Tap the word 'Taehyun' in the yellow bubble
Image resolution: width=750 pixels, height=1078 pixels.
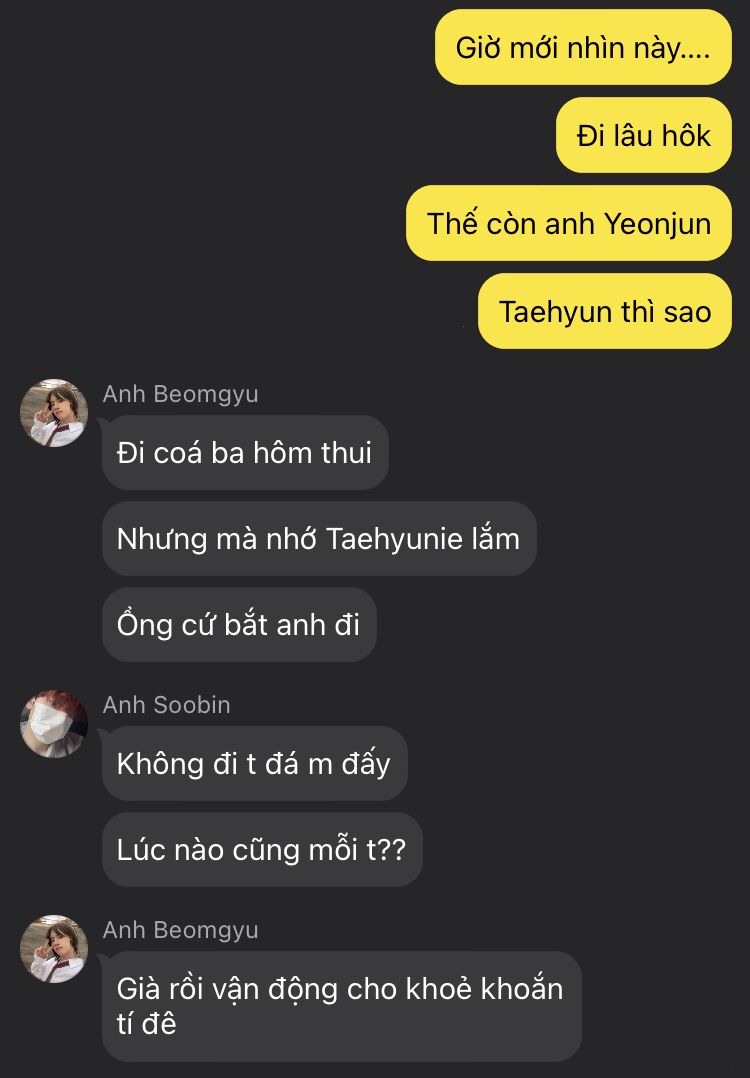(x=558, y=313)
